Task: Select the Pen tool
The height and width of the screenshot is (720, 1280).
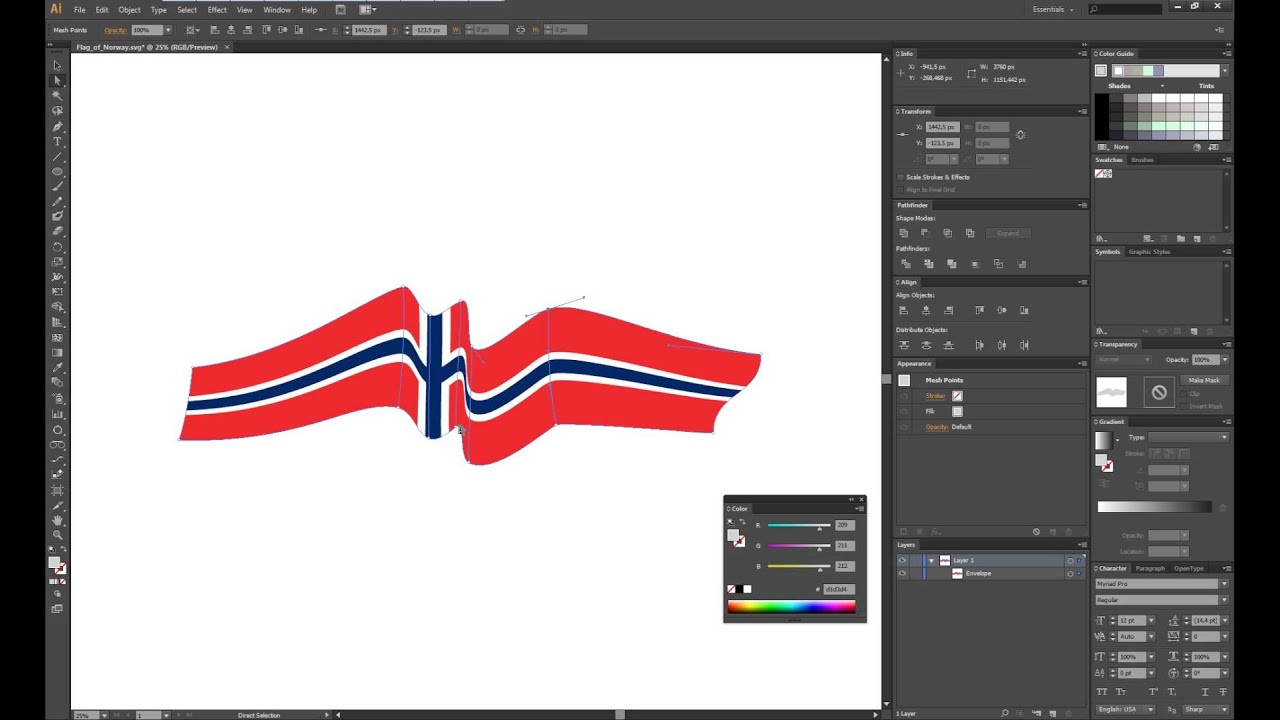Action: [57, 126]
